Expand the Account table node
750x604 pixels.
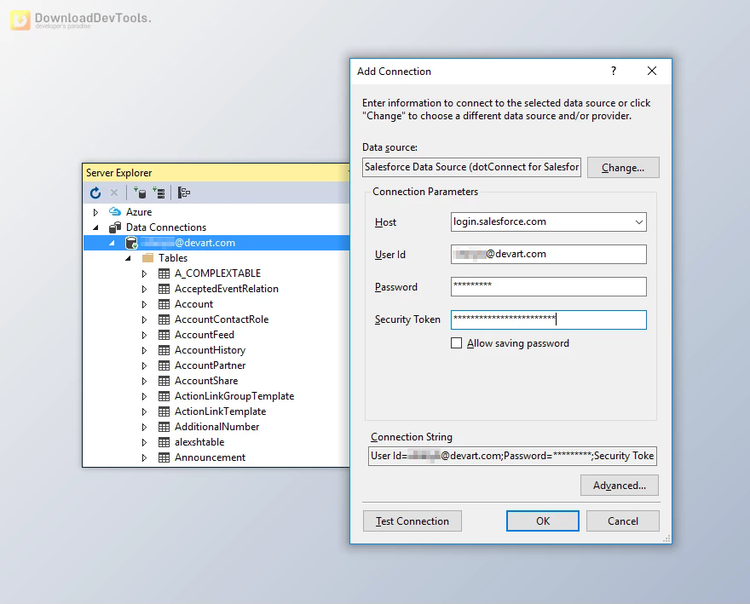[144, 304]
